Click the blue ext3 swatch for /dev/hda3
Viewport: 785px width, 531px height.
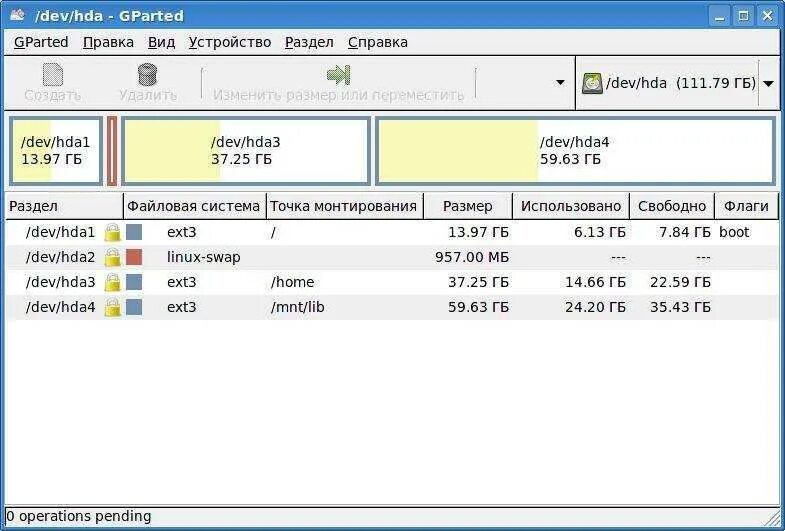134,282
